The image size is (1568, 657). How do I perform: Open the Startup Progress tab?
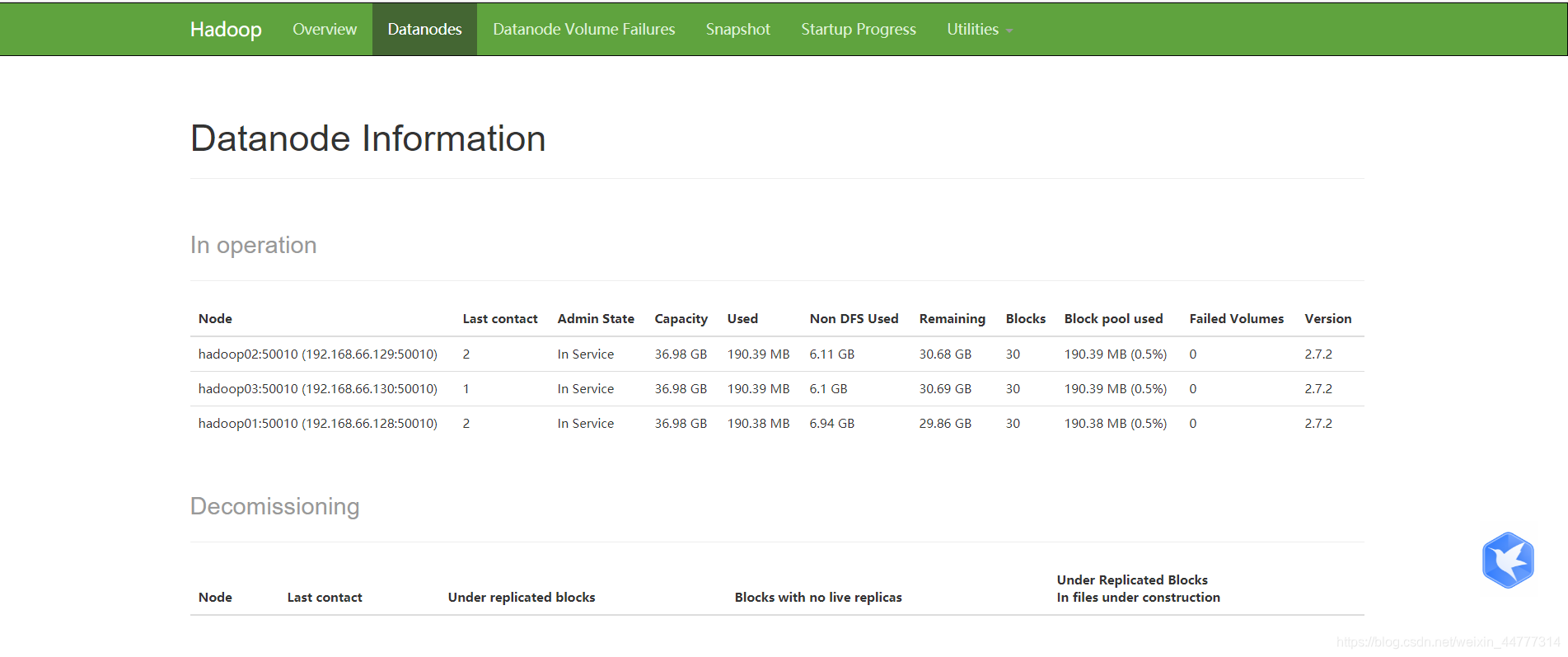click(859, 29)
